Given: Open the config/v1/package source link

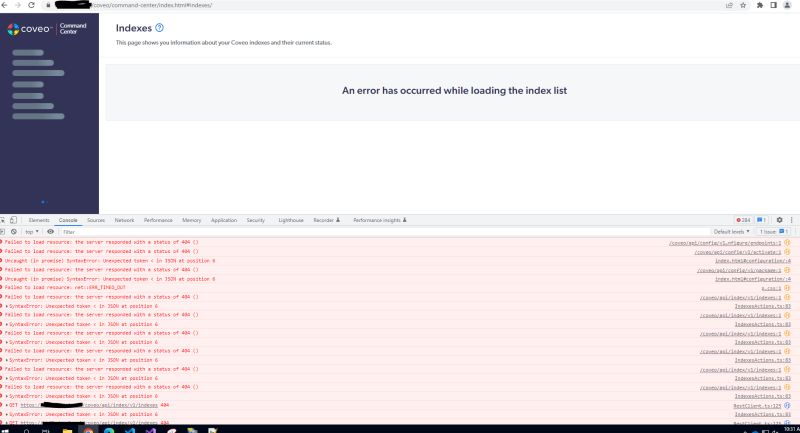Looking at the screenshot, I should 739,270.
